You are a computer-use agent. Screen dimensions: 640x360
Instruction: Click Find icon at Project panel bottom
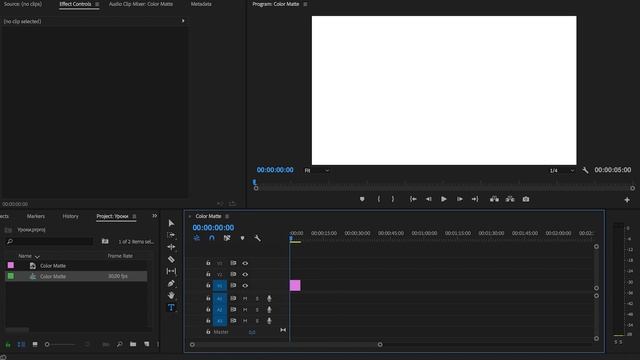point(120,344)
